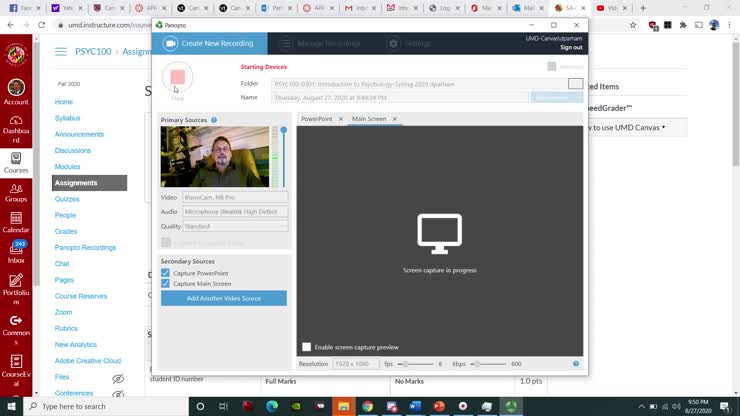Click the Canvas hamburger menu icon
The width and height of the screenshot is (740, 416).
click(61, 51)
